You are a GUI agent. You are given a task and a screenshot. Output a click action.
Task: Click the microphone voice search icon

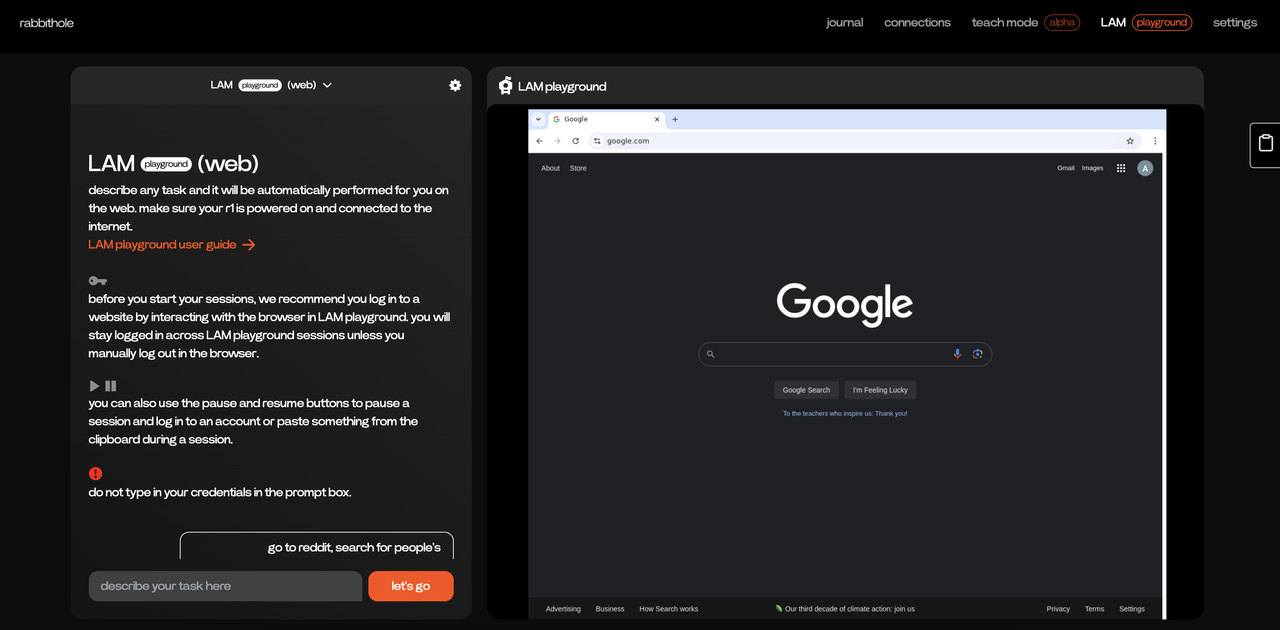click(957, 354)
